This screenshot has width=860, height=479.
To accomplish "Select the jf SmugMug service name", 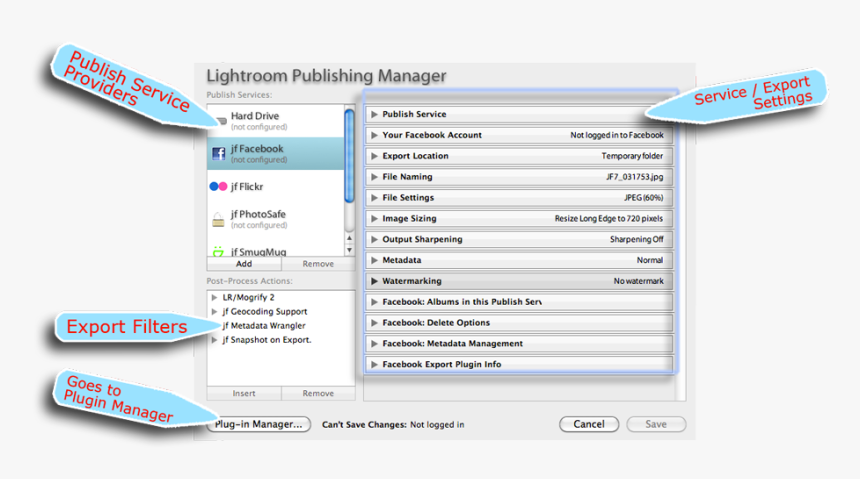I will 258,252.
